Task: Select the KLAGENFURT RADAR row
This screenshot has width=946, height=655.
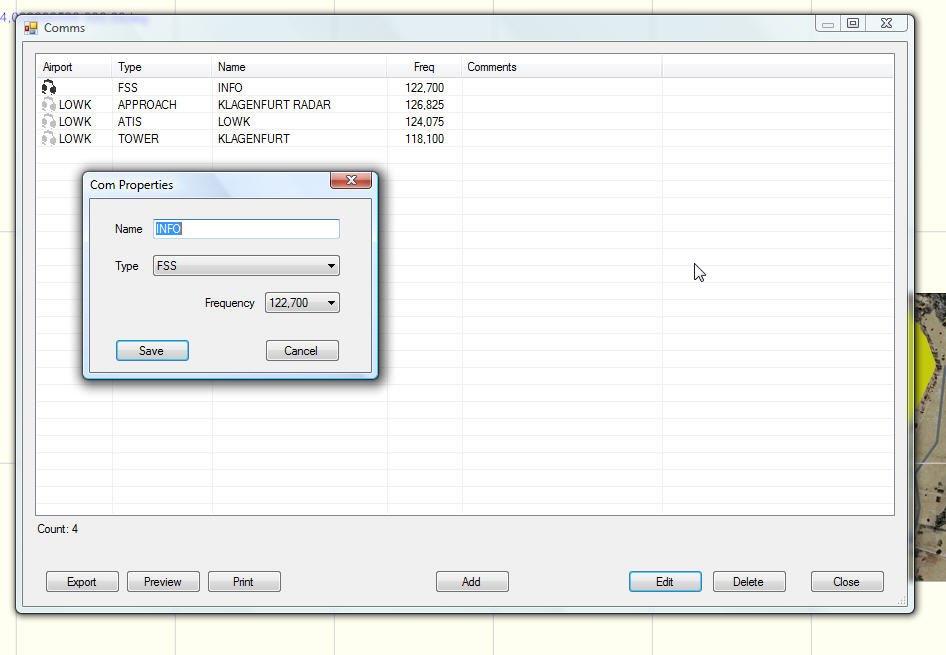Action: click(x=274, y=105)
